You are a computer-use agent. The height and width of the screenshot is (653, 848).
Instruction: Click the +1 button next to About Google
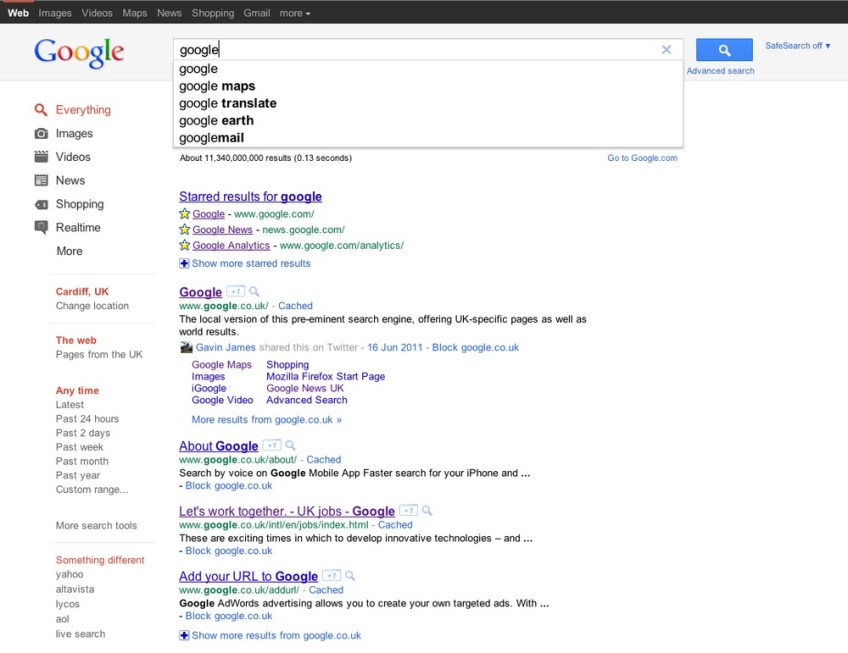click(271, 446)
